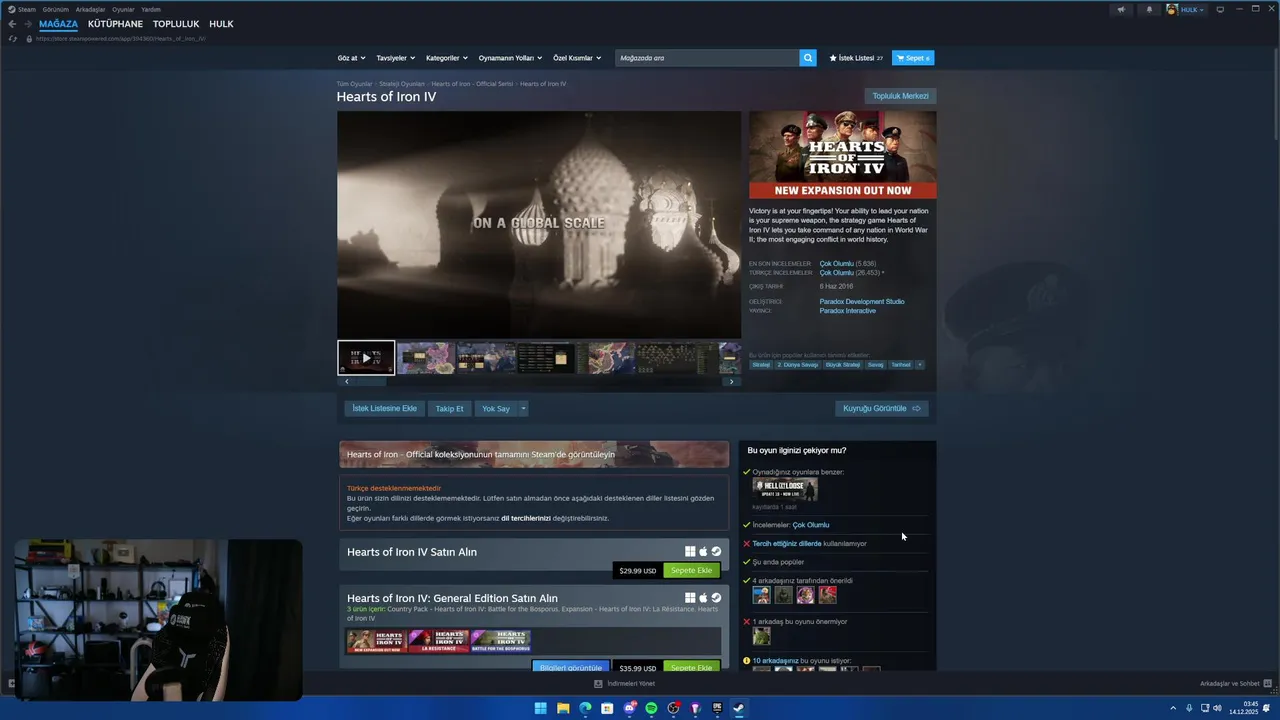Click the Hell Let Loose similar game image

(785, 489)
